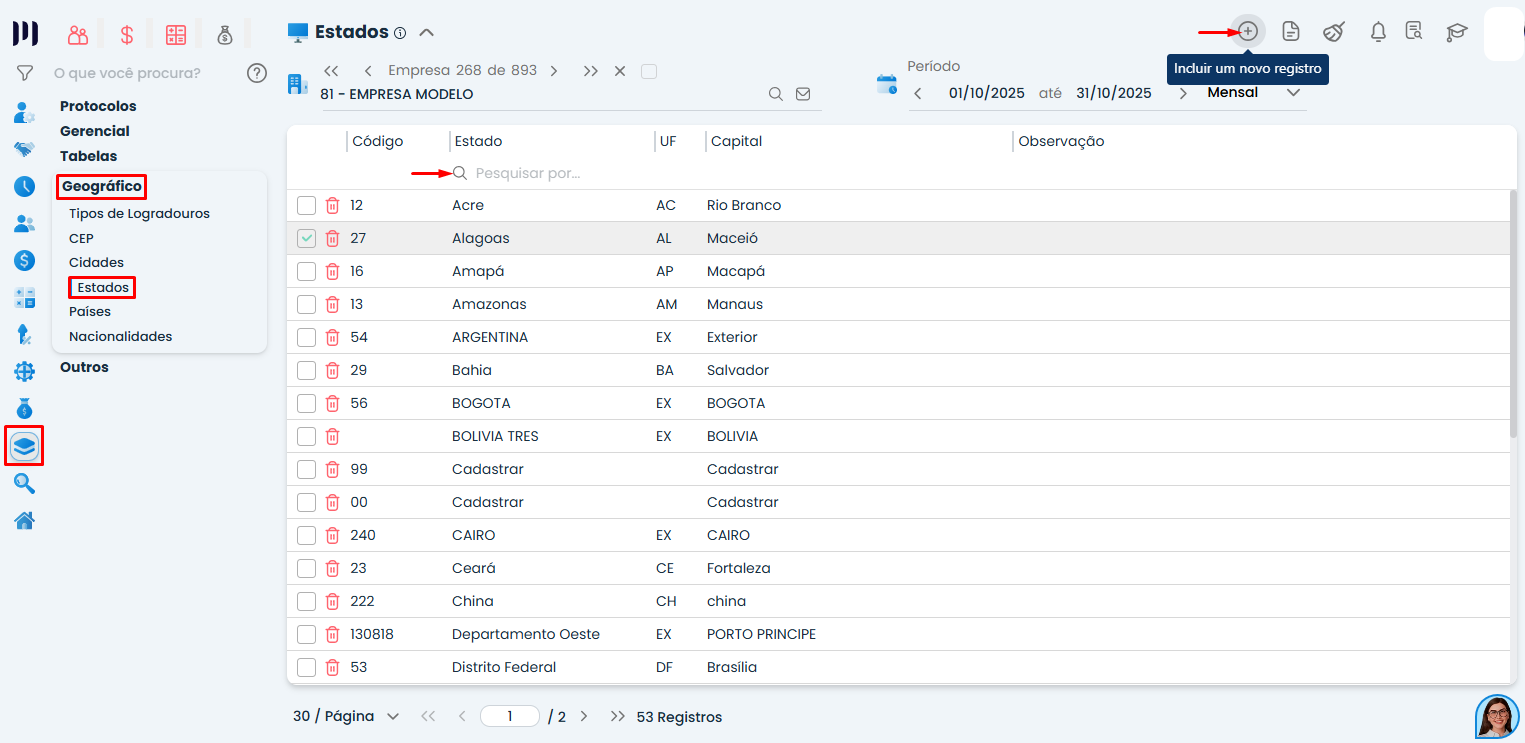Click the filter funnel icon in the left sidebar
The height and width of the screenshot is (743, 1525).
(x=25, y=72)
